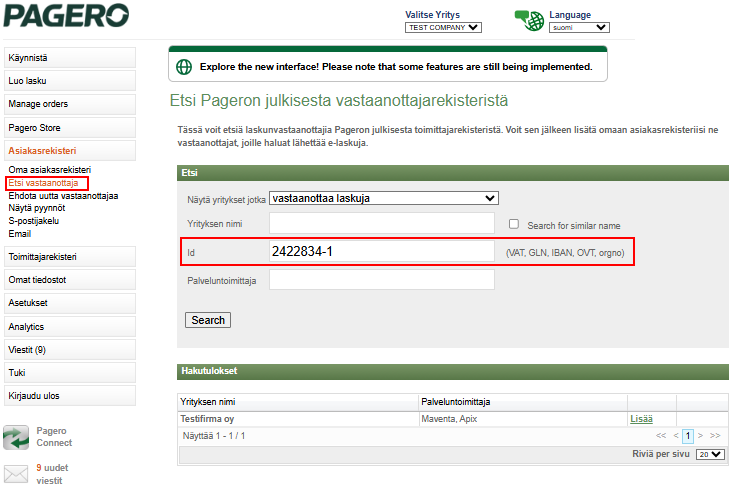This screenshot has height=491, width=737.
Task: Select Etsi vastaanottaja submenu link
Action: (43, 183)
